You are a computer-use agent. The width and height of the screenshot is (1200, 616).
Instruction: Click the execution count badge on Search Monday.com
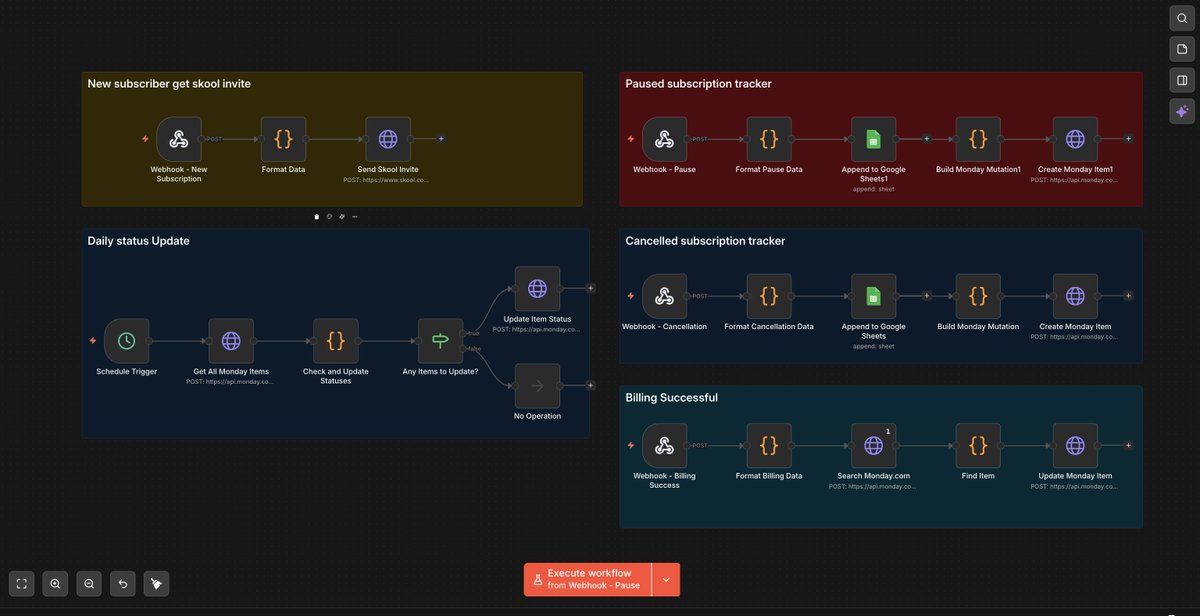(x=888, y=431)
